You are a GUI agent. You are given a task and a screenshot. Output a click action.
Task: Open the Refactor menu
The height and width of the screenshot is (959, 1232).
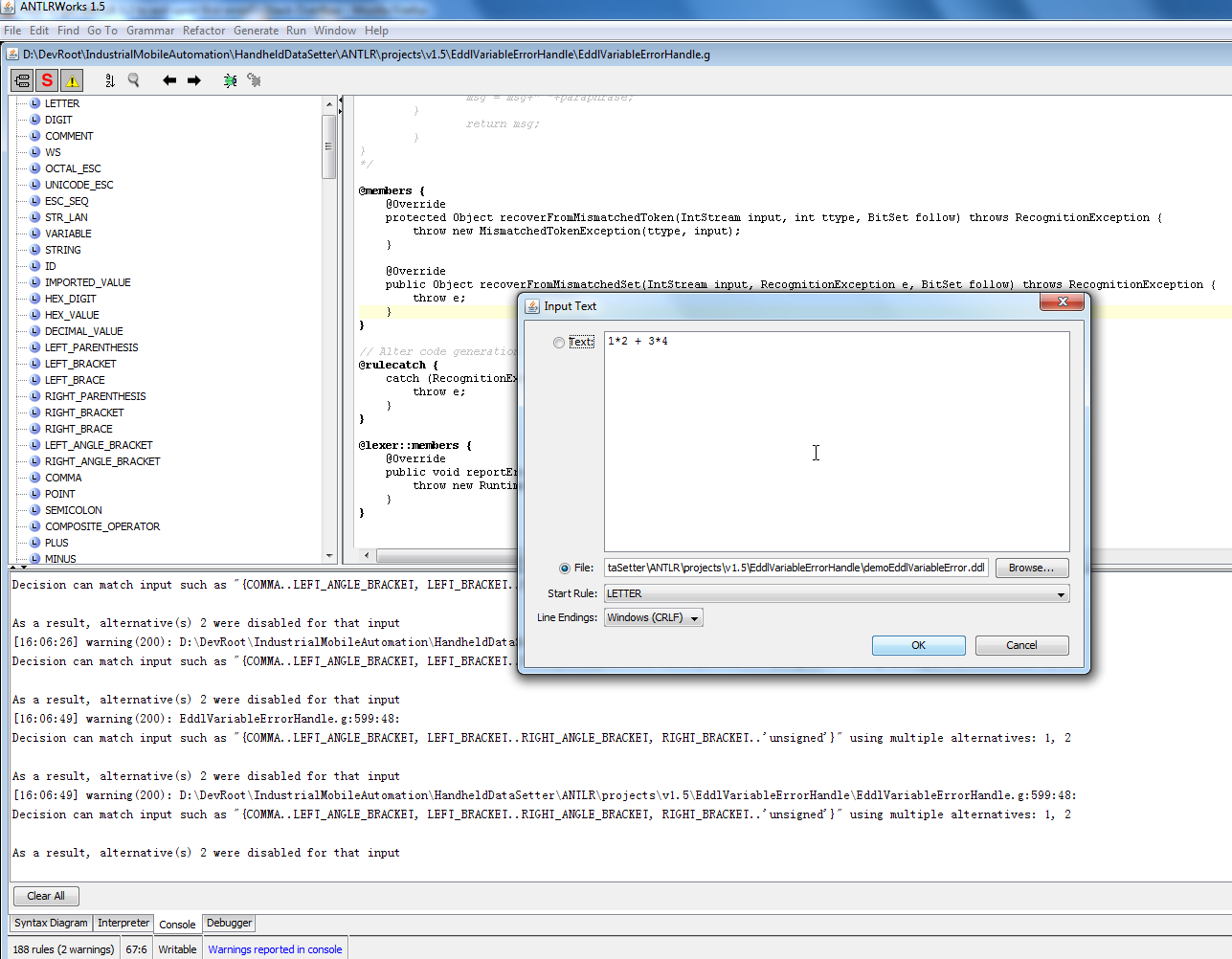point(204,31)
